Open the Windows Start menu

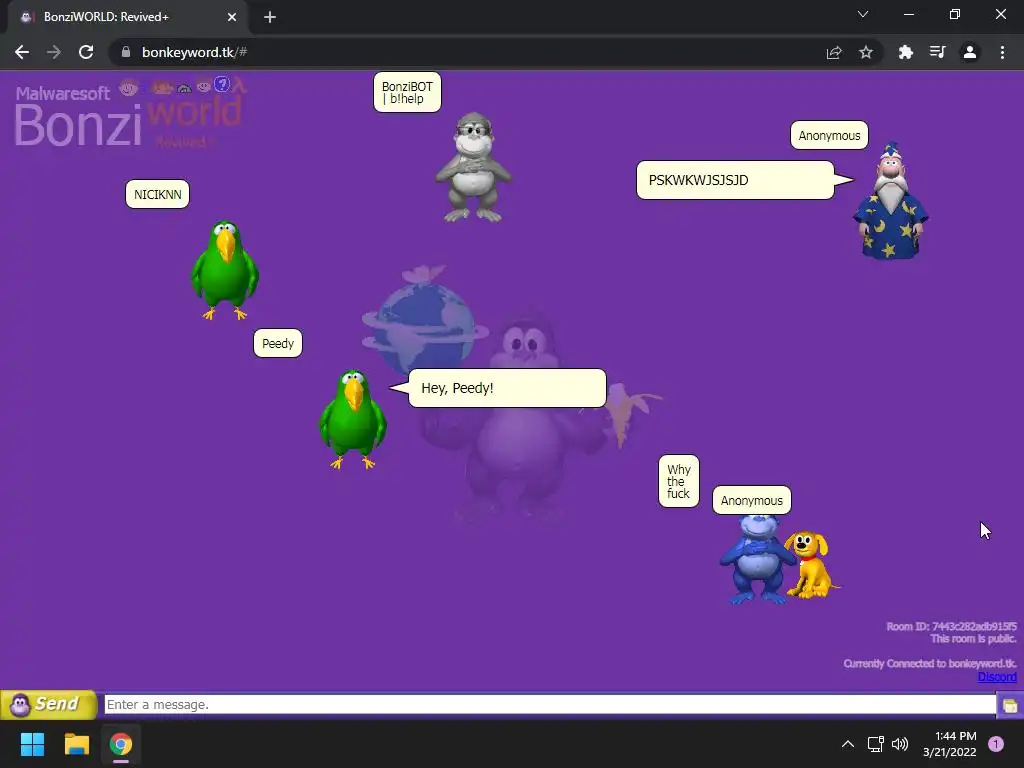[x=32, y=744]
